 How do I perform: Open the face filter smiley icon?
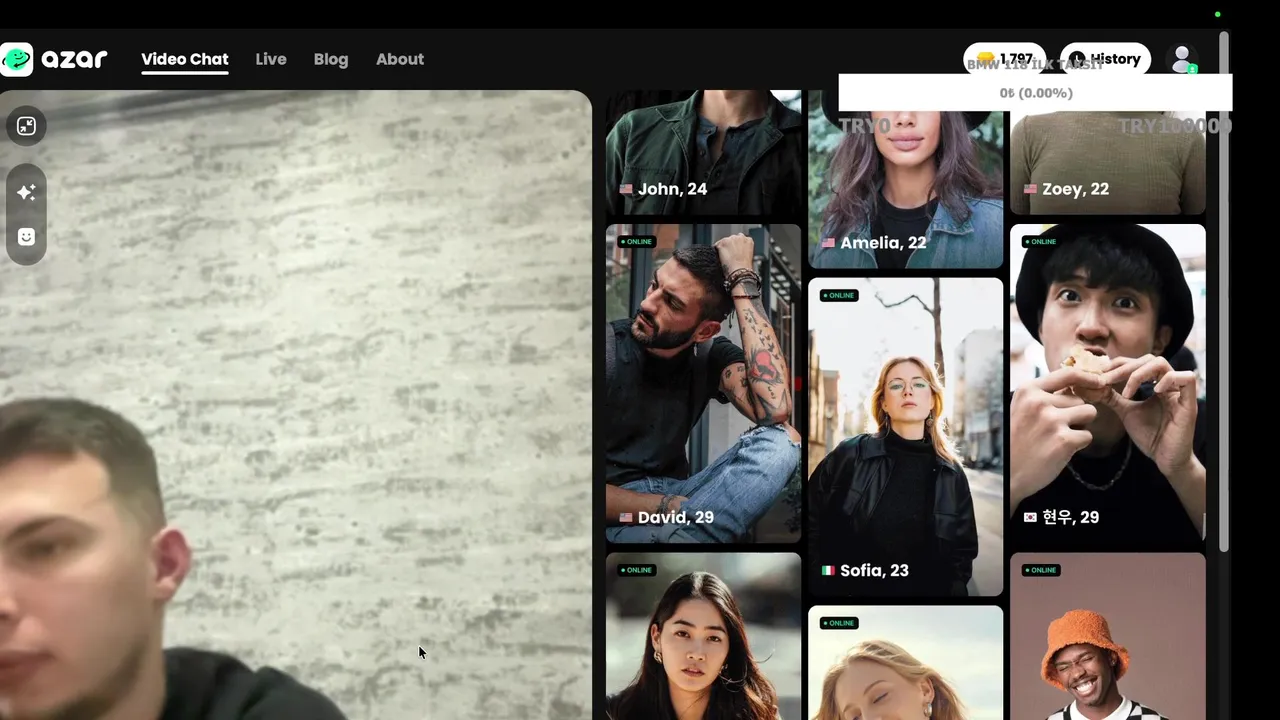[26, 237]
